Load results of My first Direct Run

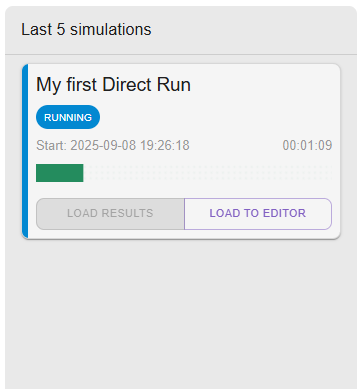pyautogui.click(x=110, y=214)
